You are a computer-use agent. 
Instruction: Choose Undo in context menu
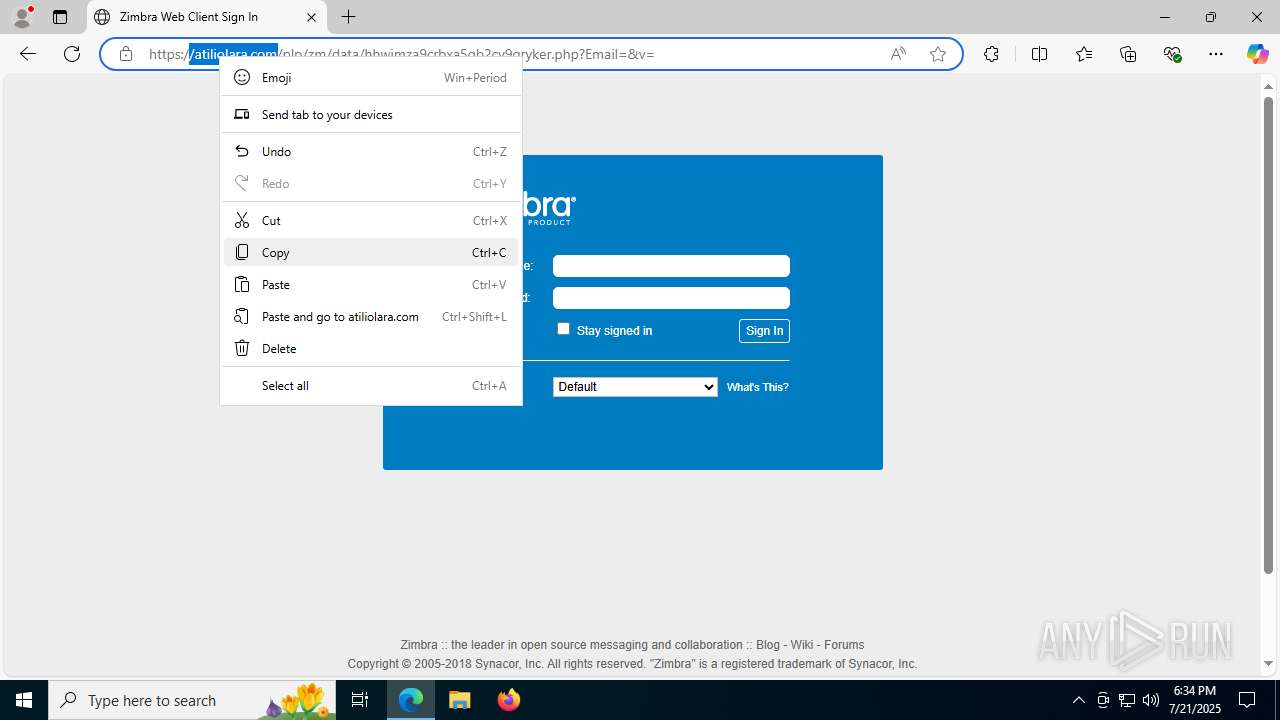pos(371,152)
